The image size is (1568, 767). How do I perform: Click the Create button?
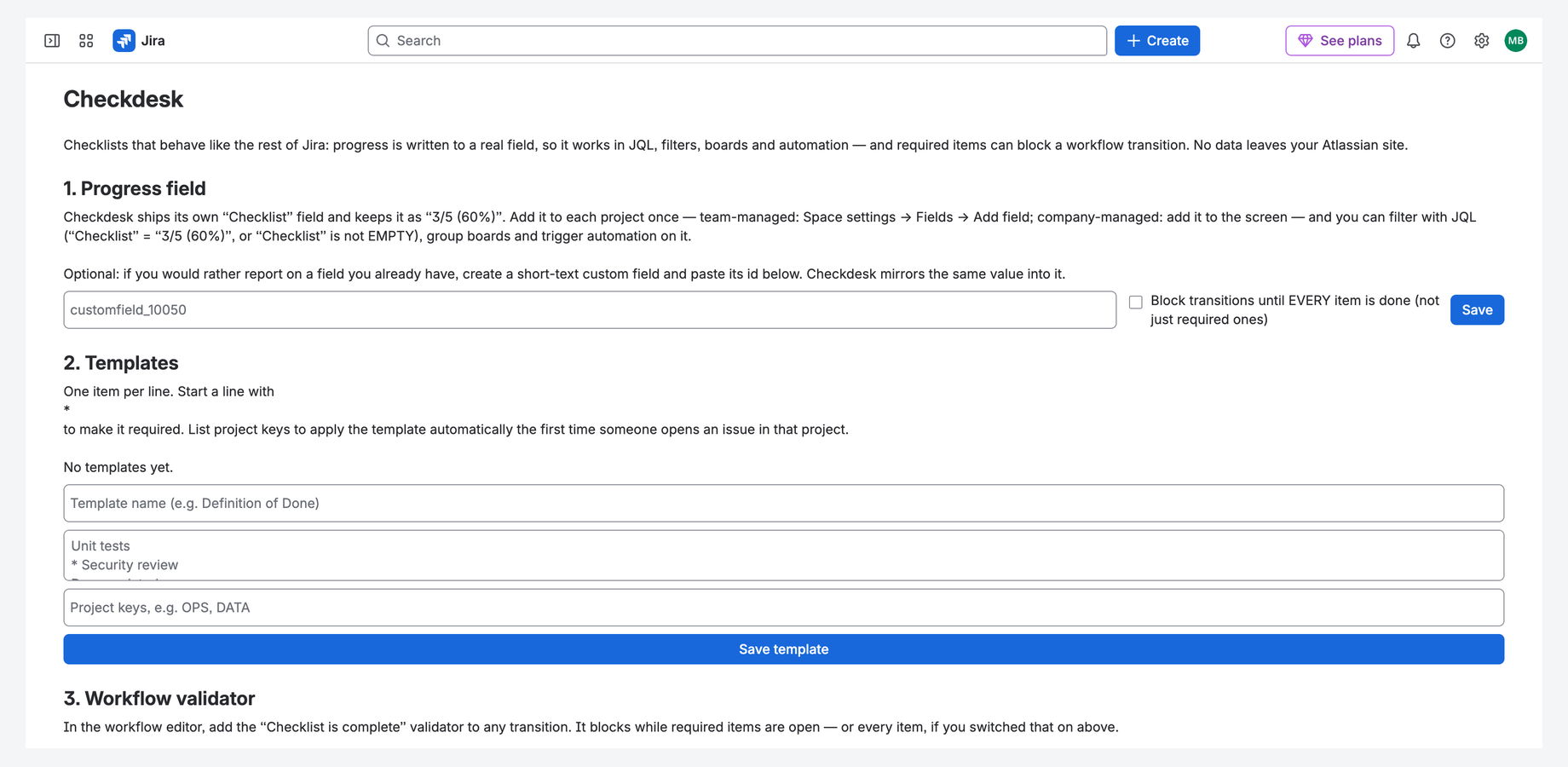[x=1157, y=41]
